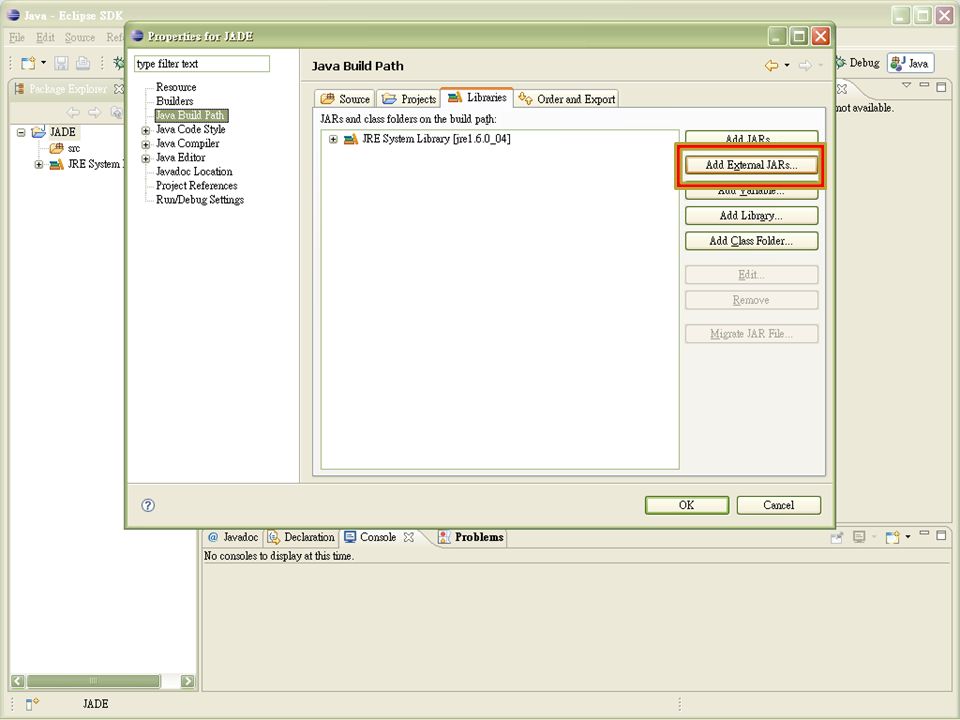Switch to the Source tab
The width and height of the screenshot is (960, 720).
click(345, 99)
